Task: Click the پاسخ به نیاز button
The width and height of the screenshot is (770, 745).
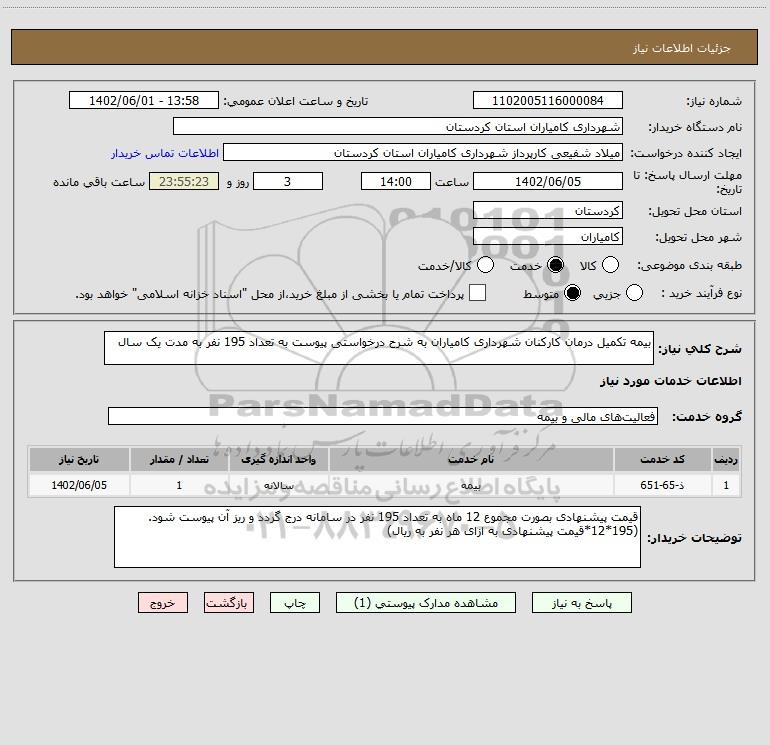Action: tap(582, 603)
